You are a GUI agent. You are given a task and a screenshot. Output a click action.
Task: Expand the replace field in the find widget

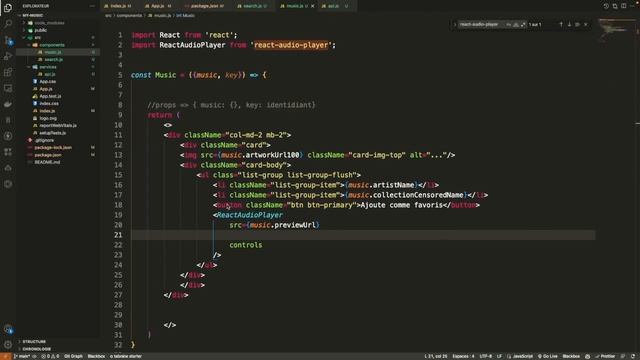[x=454, y=24]
